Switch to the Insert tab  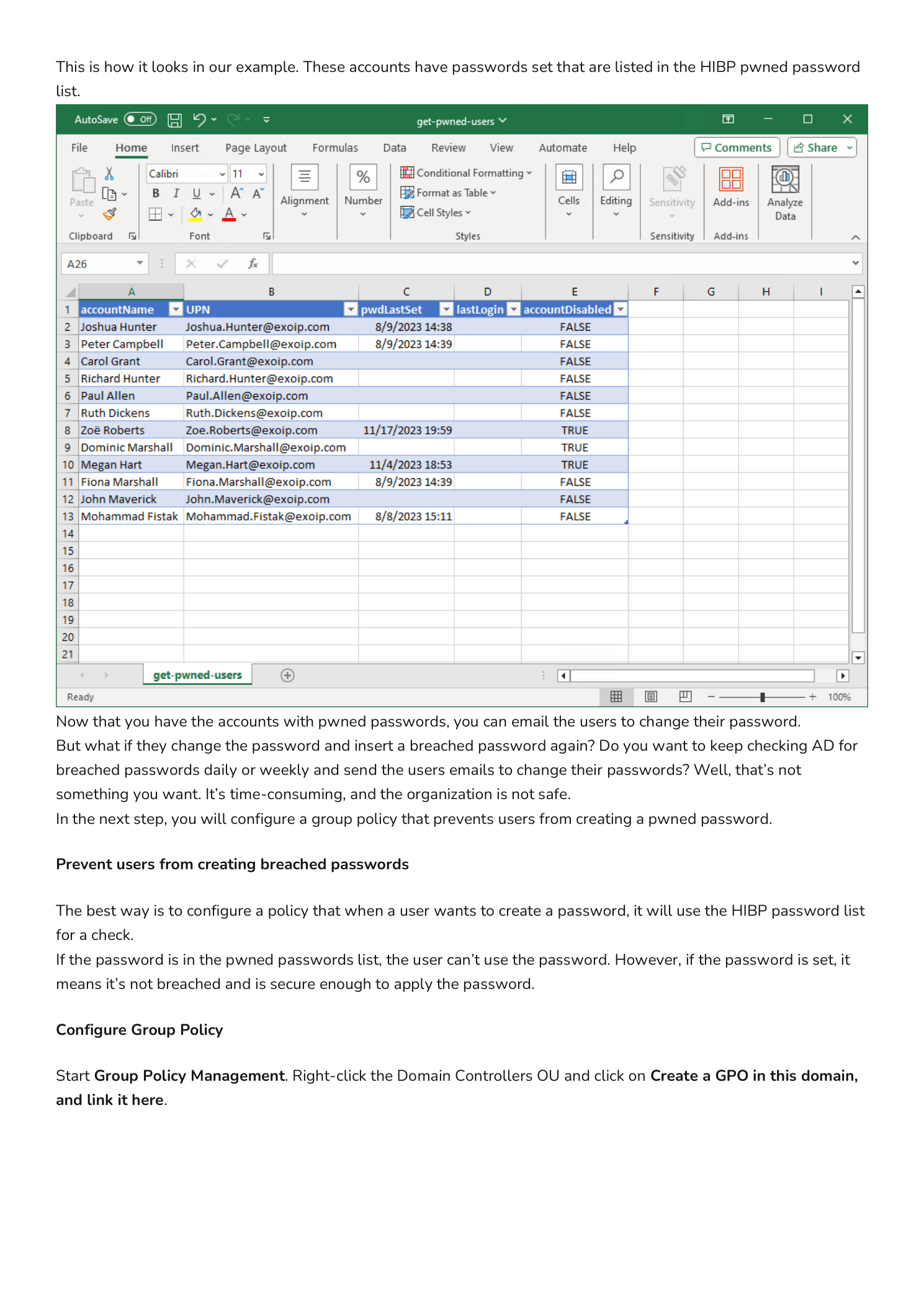[185, 148]
